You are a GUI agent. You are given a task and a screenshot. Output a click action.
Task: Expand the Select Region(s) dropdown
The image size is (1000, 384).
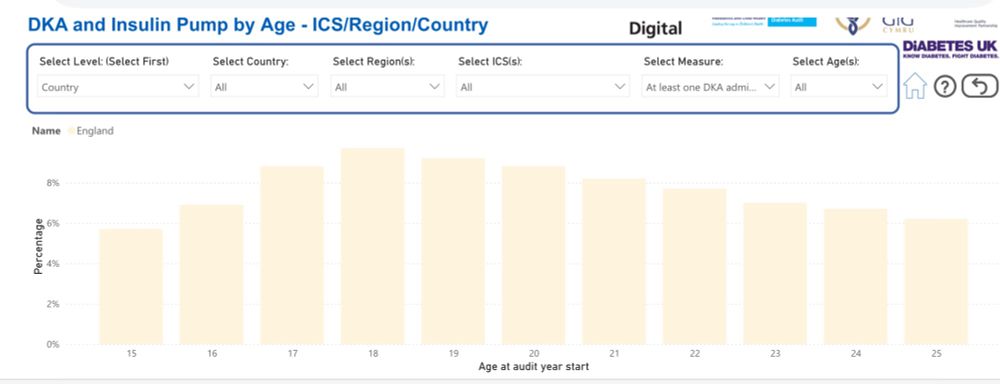[387, 87]
